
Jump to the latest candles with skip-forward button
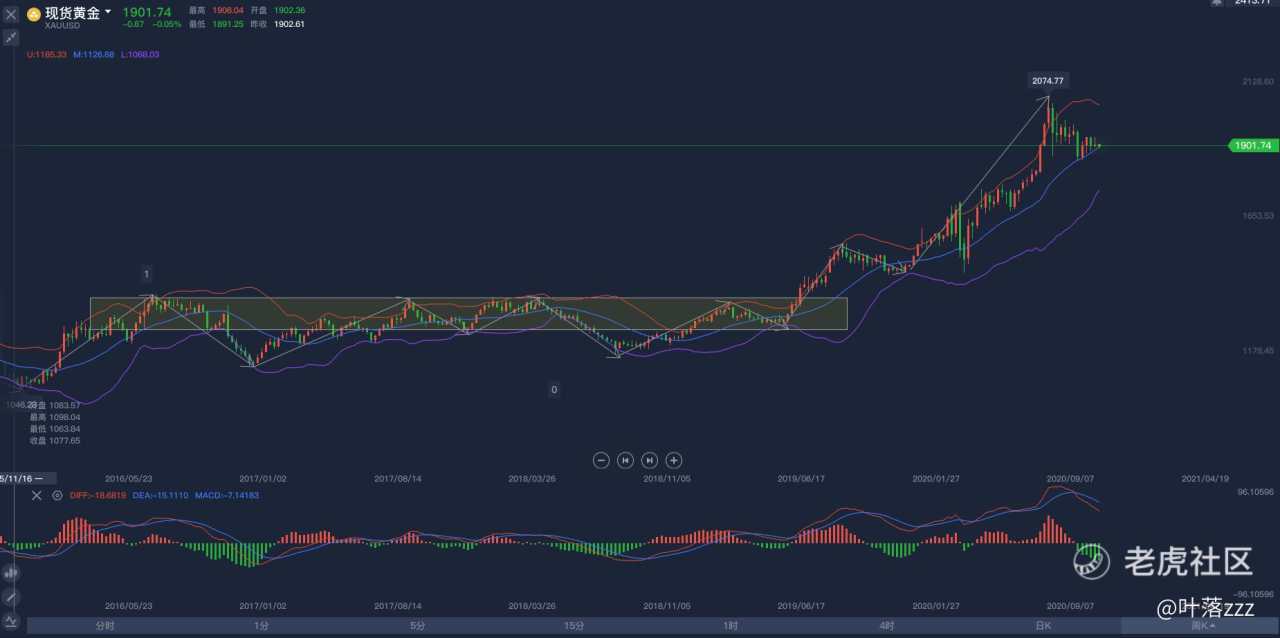(x=650, y=460)
